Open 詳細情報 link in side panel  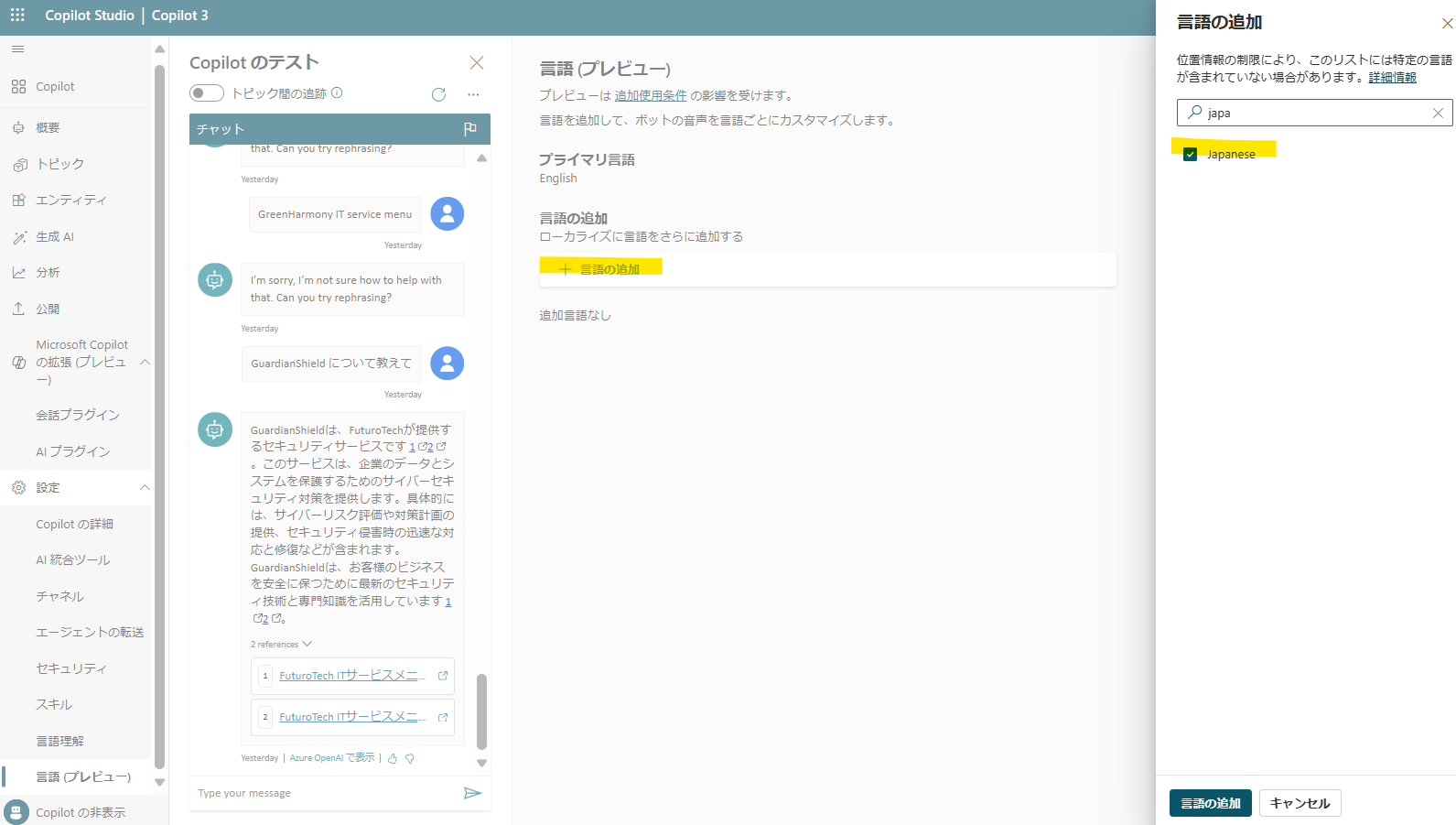click(1393, 77)
